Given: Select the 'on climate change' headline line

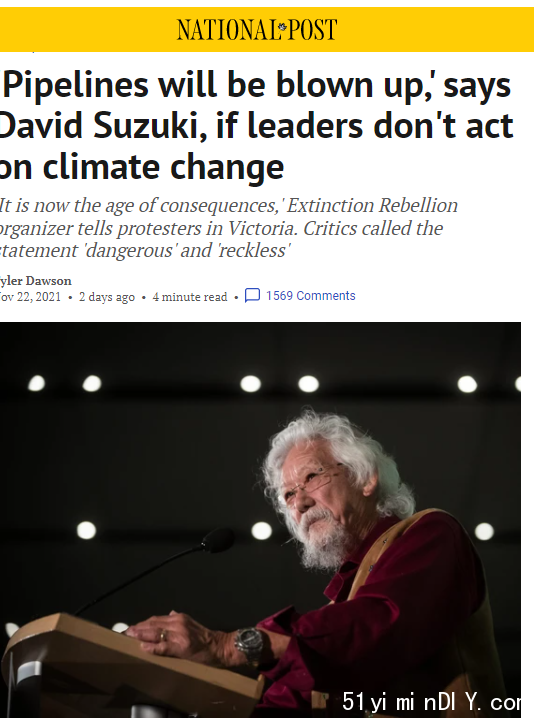Looking at the screenshot, I should point(142,167).
